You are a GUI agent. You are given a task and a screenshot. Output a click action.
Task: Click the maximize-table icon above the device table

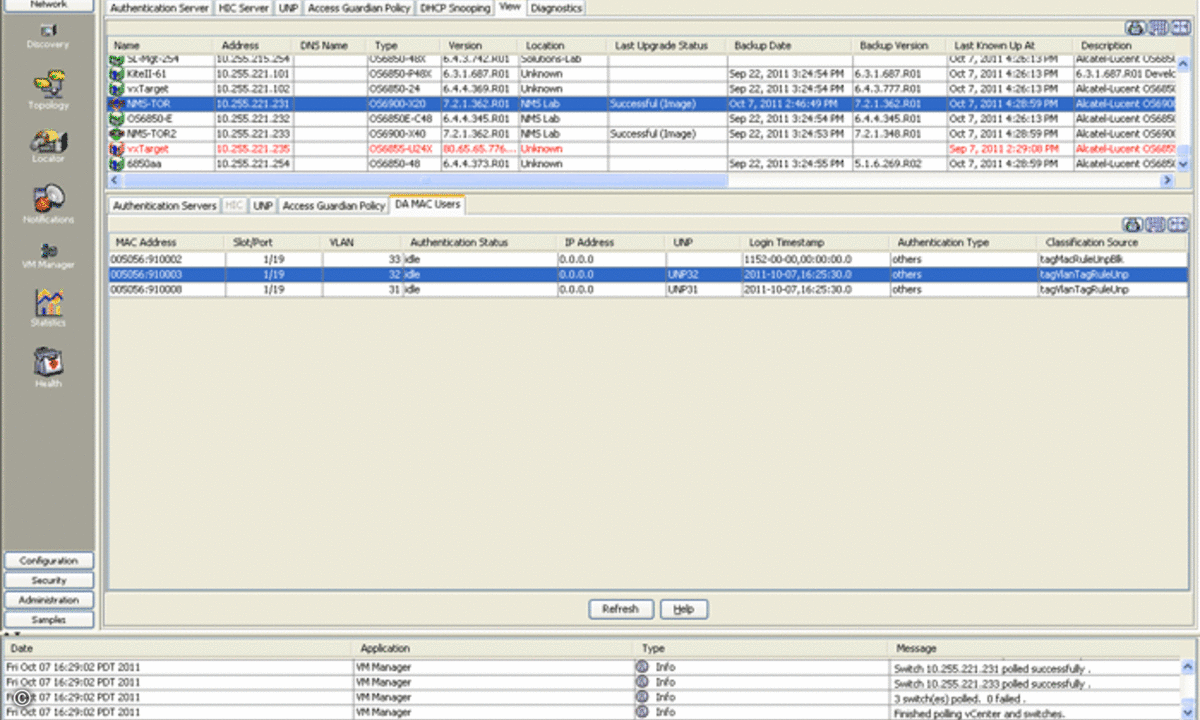[x=1179, y=28]
